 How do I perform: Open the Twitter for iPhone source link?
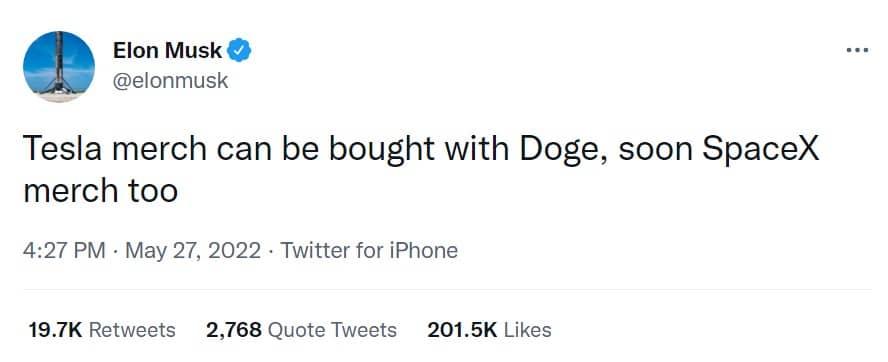(x=369, y=250)
